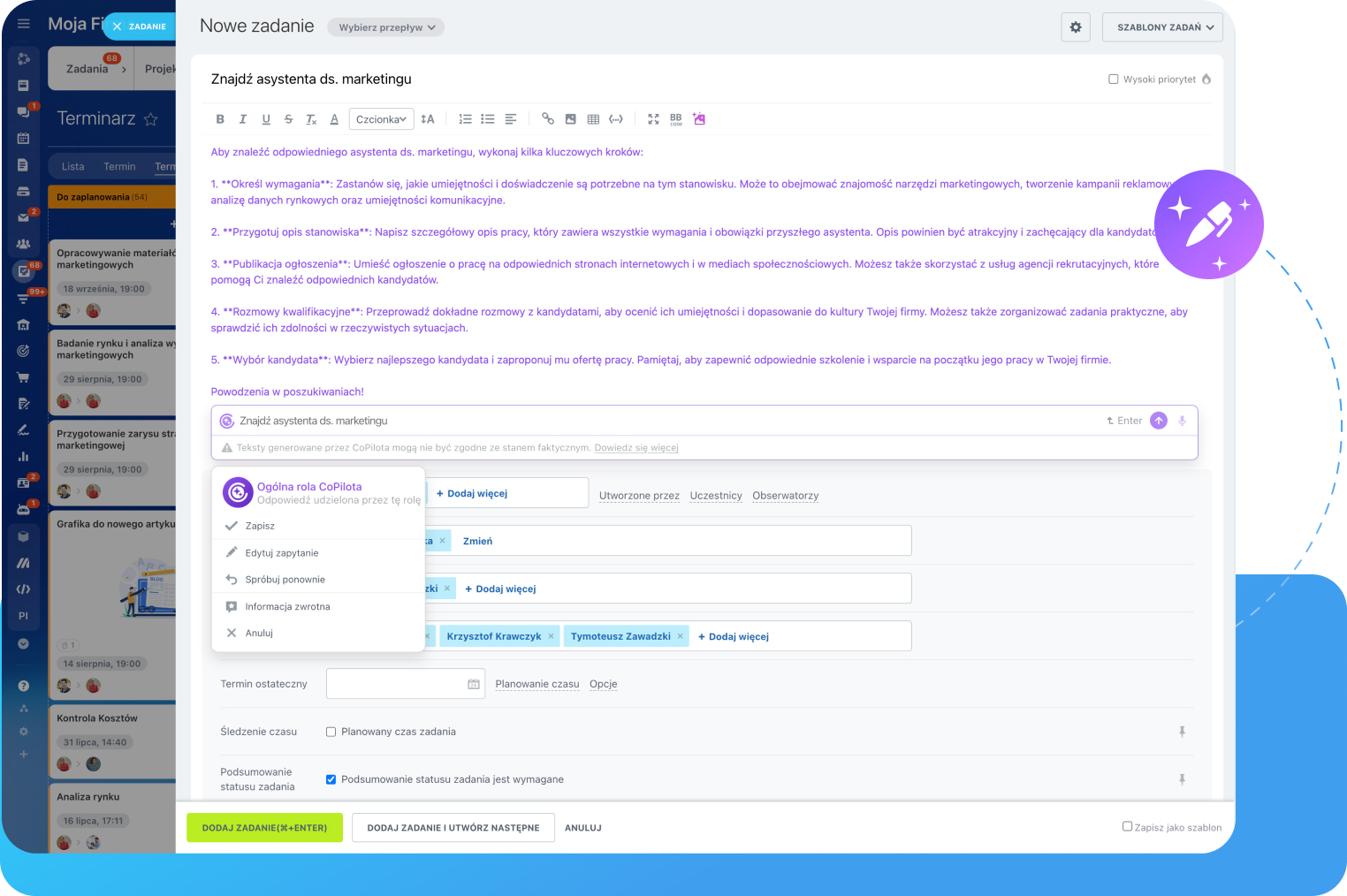Open the Dowiedz się więcej link

pos(636,448)
